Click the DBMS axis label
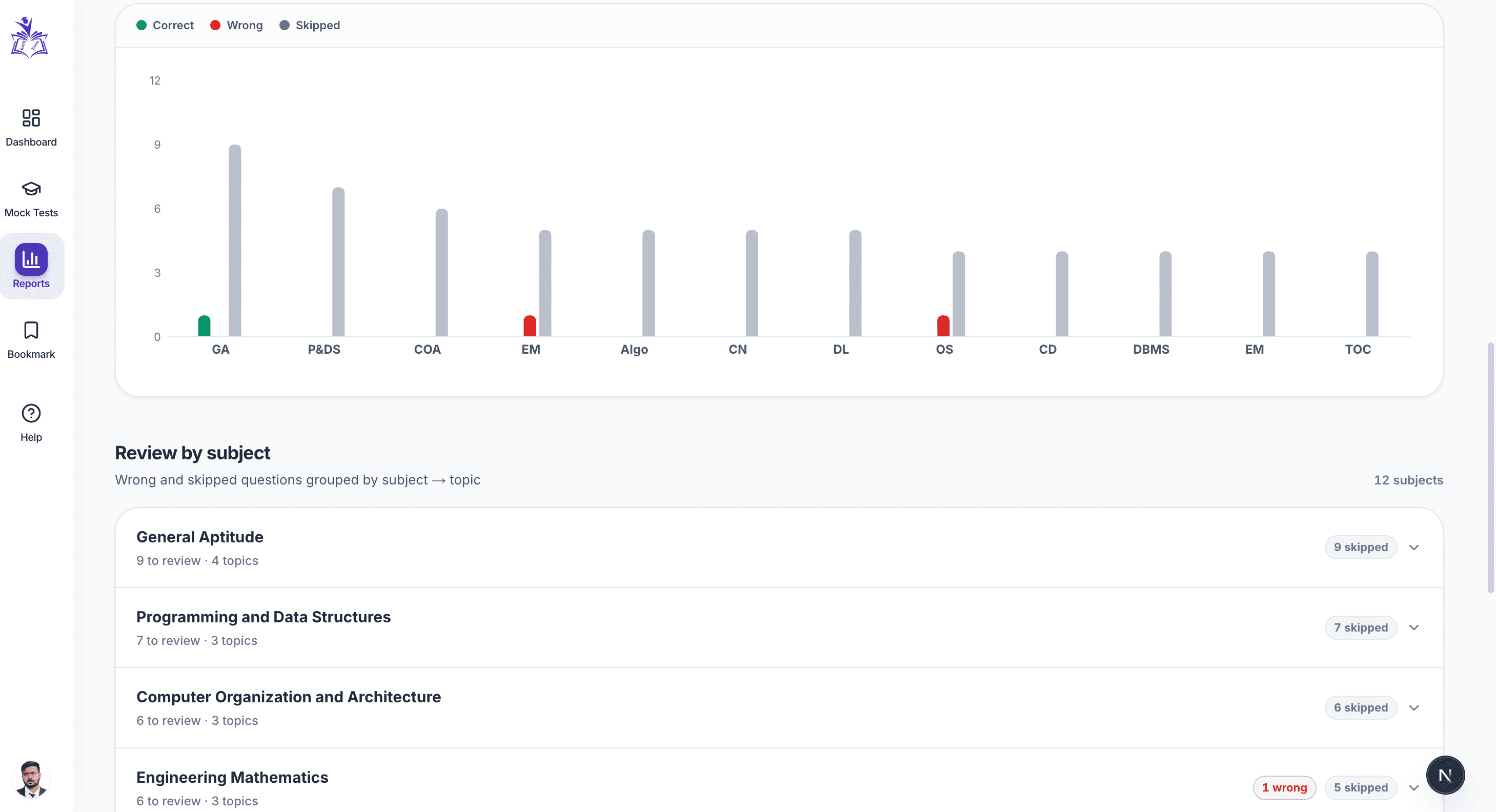This screenshot has height=812, width=1496. [x=1151, y=349]
